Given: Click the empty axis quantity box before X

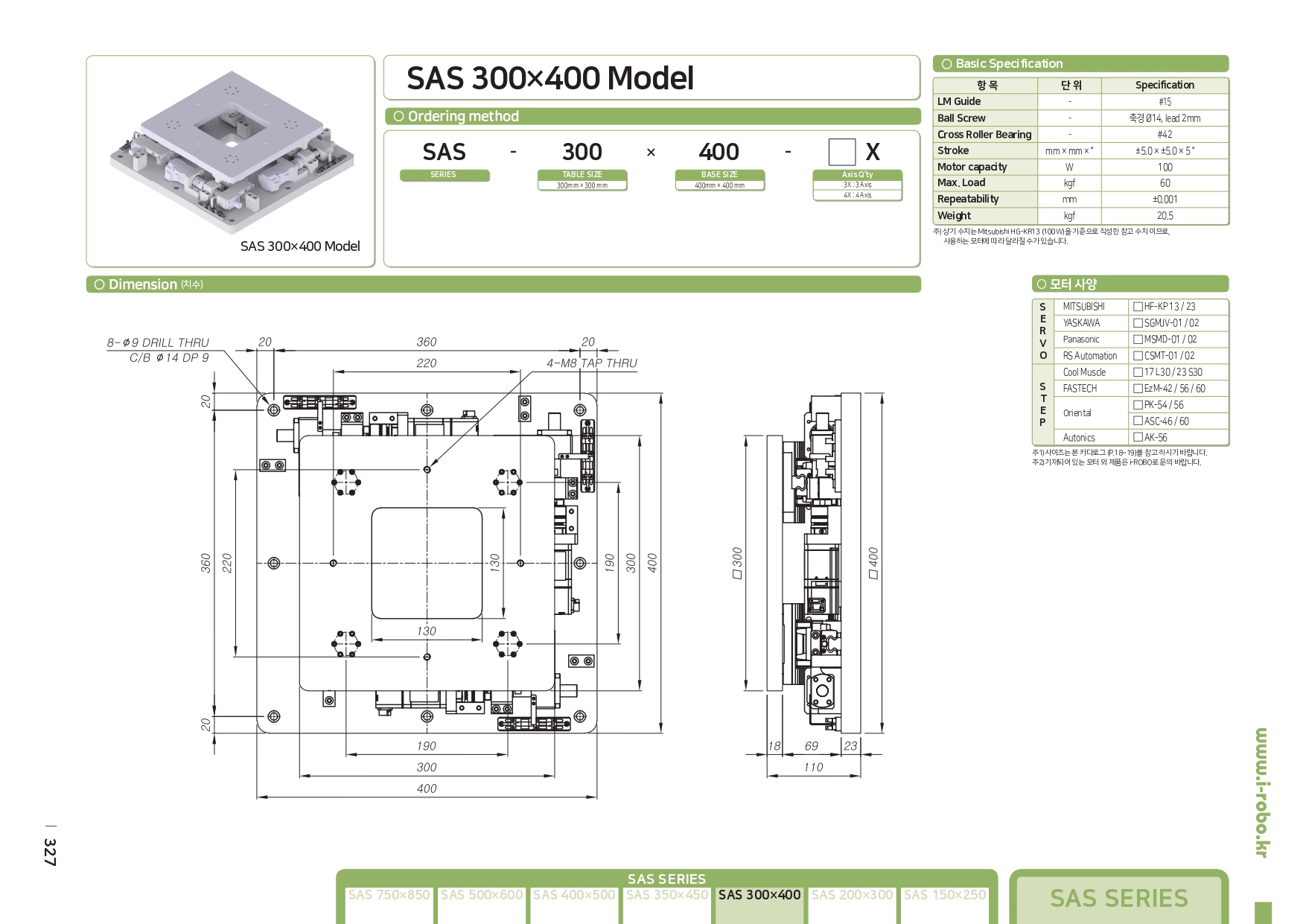Looking at the screenshot, I should click(x=842, y=152).
